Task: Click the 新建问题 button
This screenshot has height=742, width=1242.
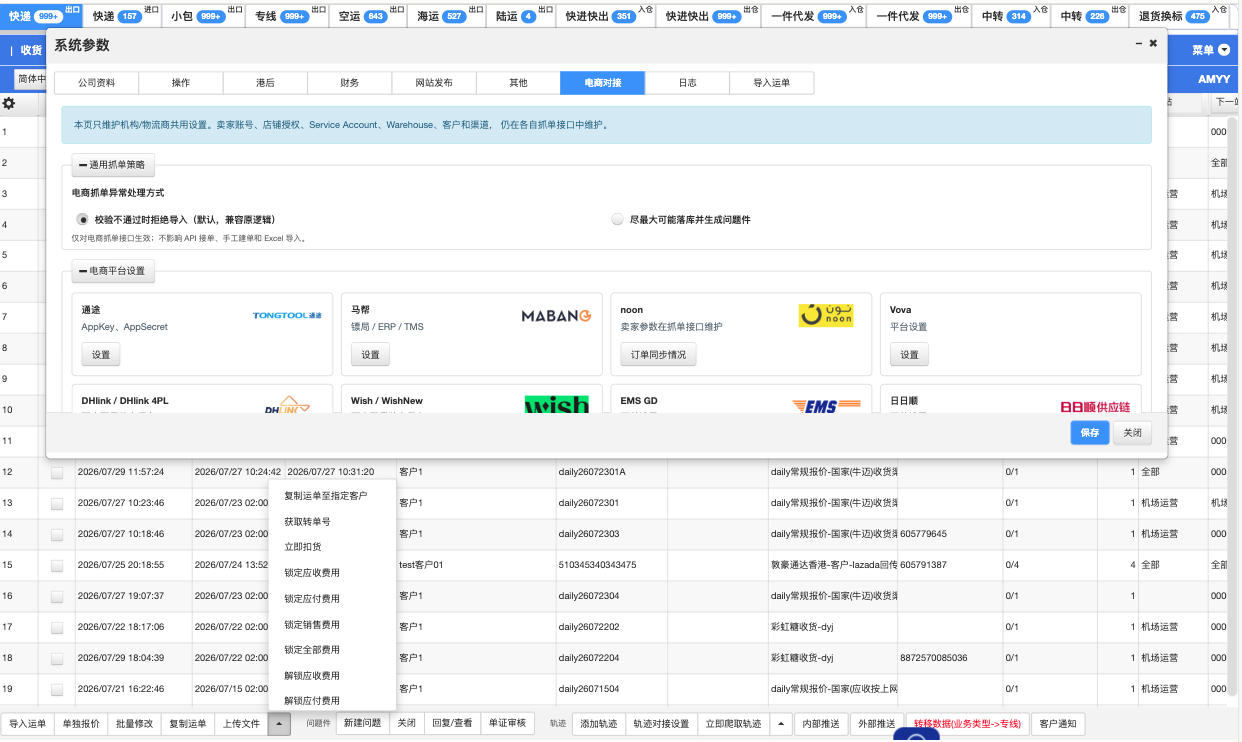Action: [x=362, y=724]
